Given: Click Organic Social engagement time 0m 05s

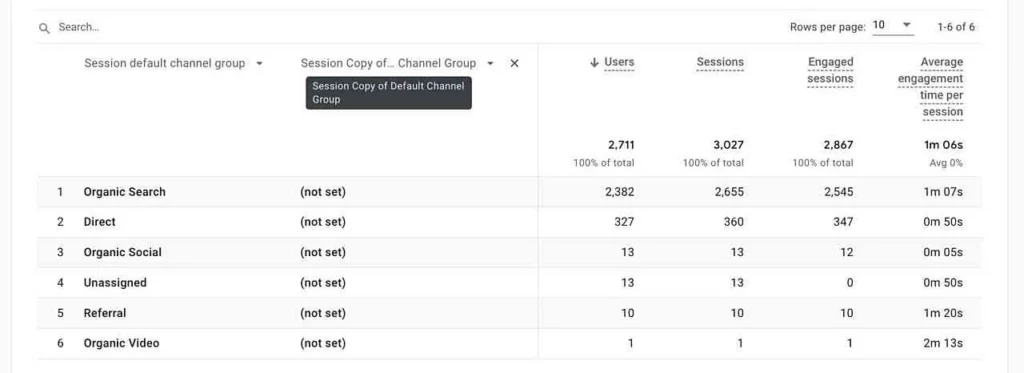Looking at the screenshot, I should [x=944, y=252].
